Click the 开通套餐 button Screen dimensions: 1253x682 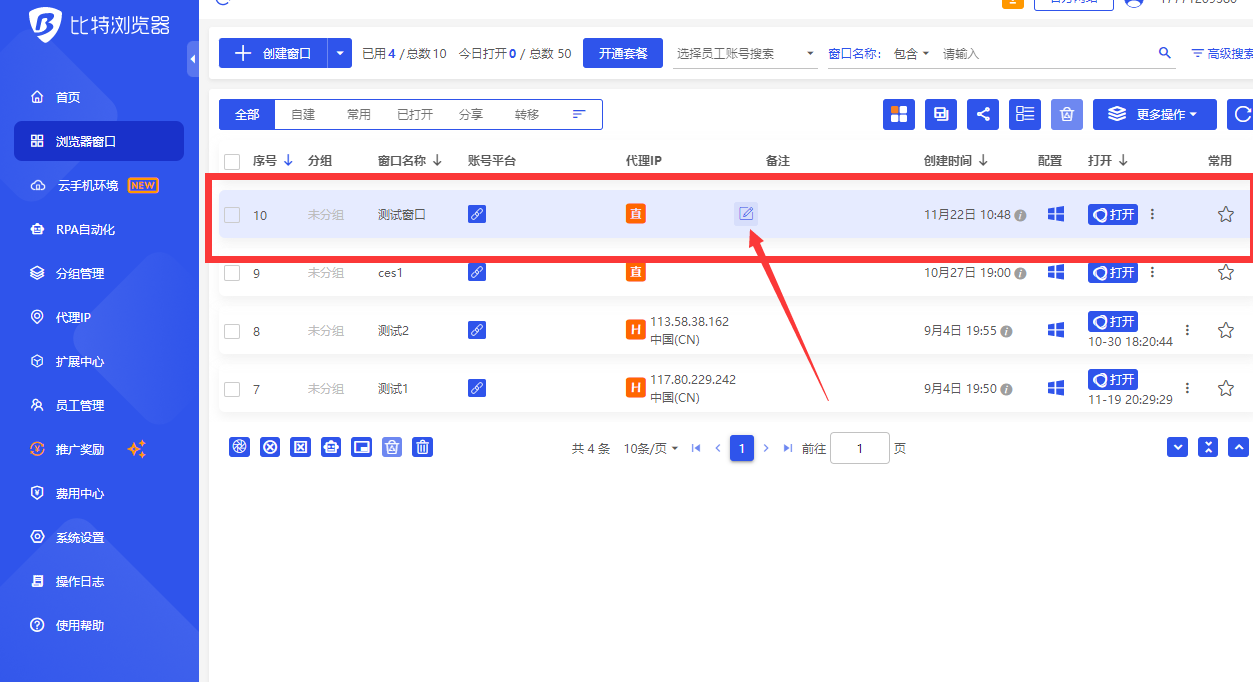pos(622,54)
